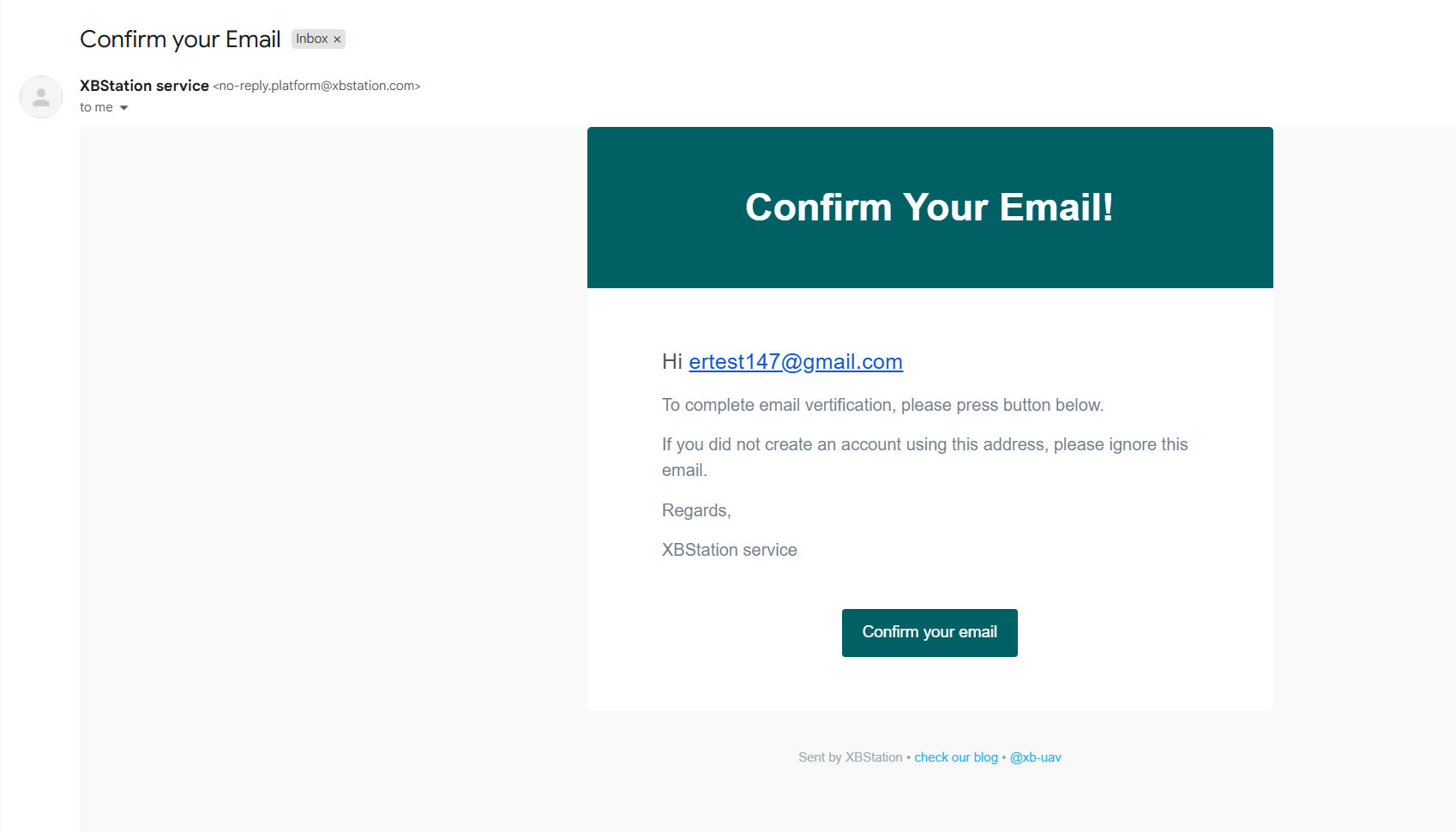Click the sender's profile avatar icon
1456x832 pixels.
click(41, 97)
